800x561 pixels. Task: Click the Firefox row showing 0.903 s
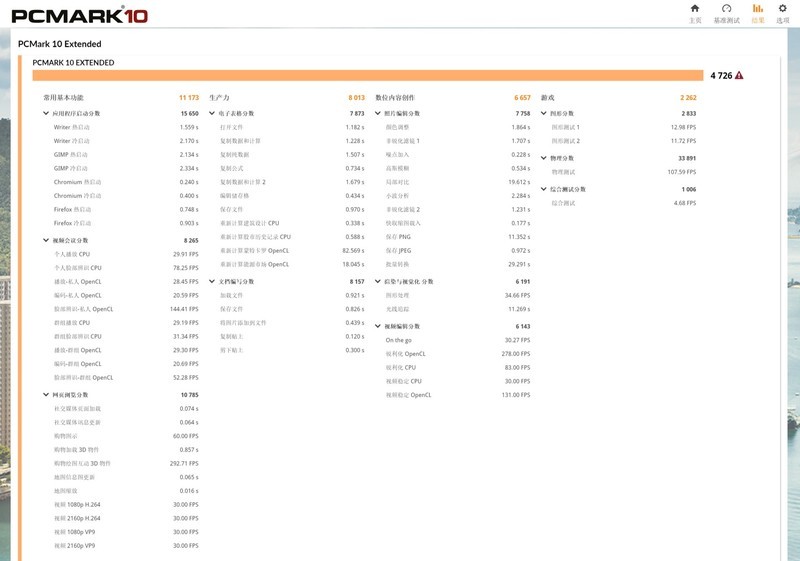coord(126,223)
